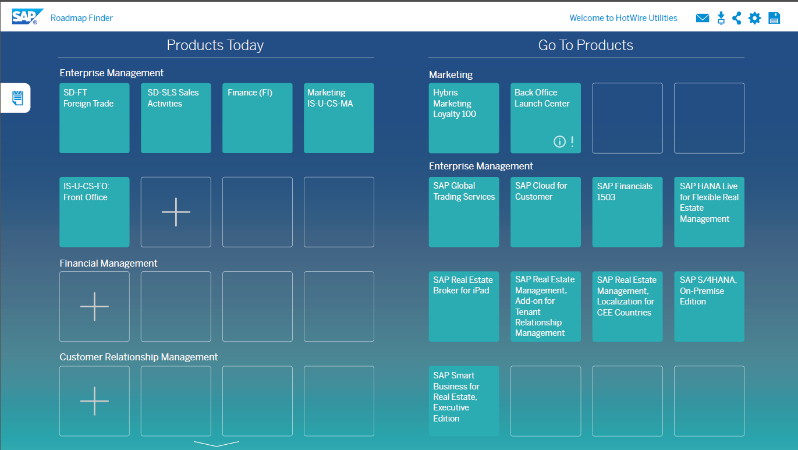Screen dimensions: 798x450
Task: Save roadmap using floppy disk icon
Action: [x=773, y=18]
